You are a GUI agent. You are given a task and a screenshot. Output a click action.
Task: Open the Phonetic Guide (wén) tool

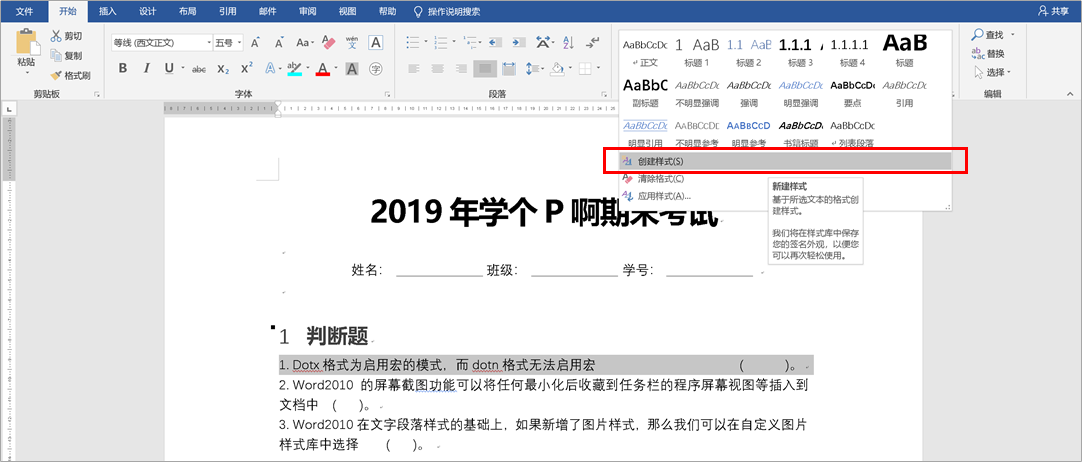[x=351, y=43]
